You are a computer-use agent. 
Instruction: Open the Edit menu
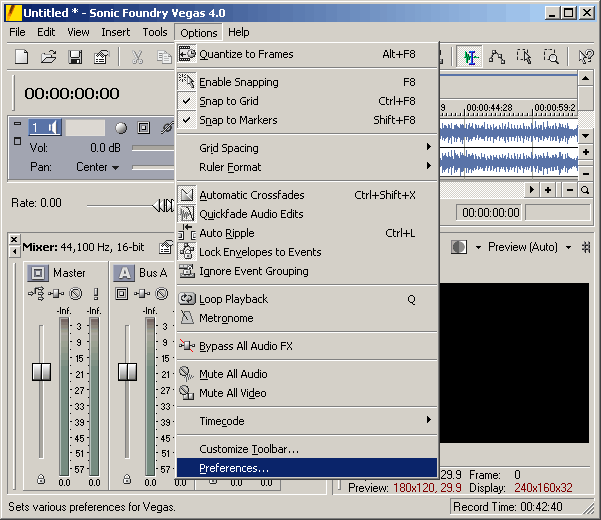46,32
